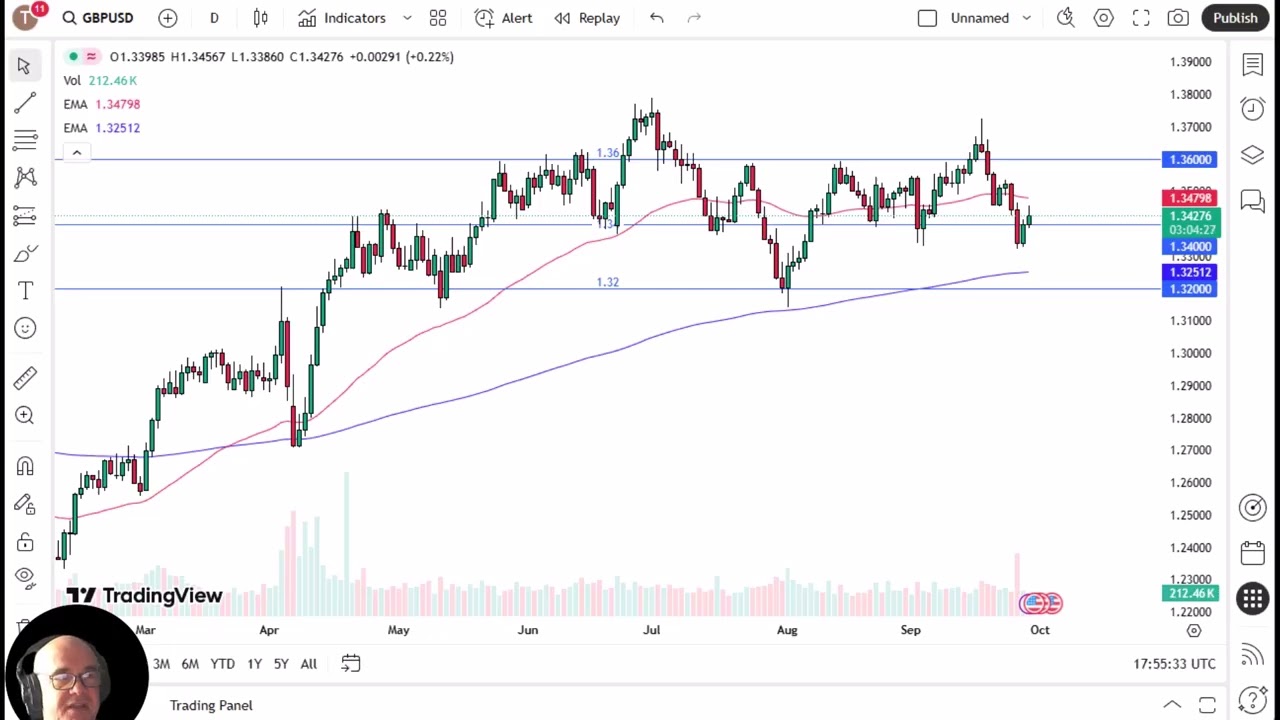Click the ruler measure tool
This screenshot has height=720, width=1280.
pyautogui.click(x=25, y=377)
